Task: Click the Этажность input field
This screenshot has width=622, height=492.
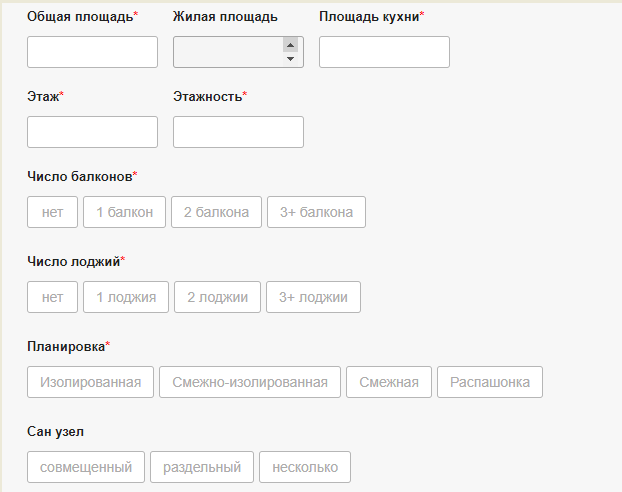Action: point(238,132)
